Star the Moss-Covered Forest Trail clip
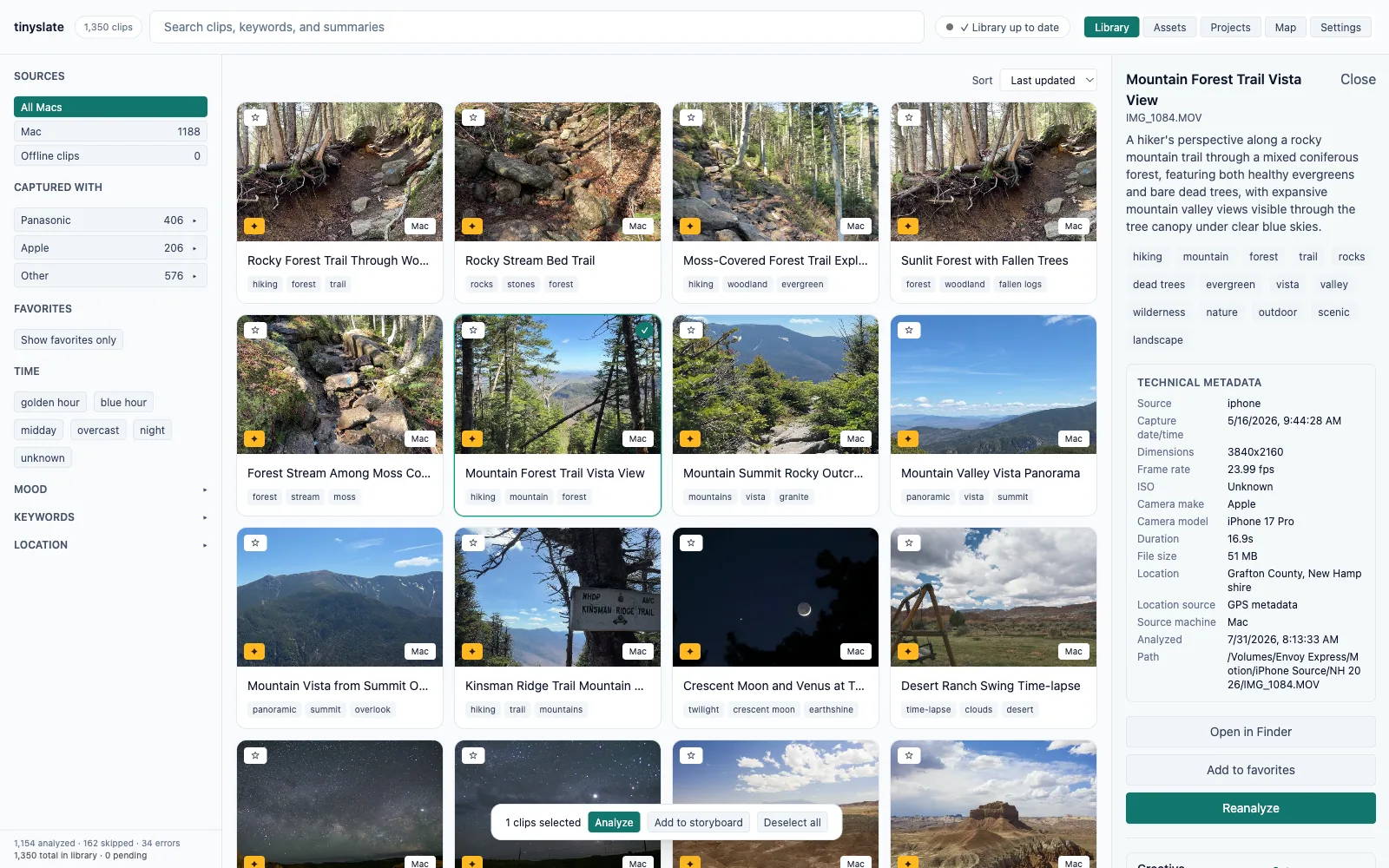The image size is (1389, 868). [691, 117]
